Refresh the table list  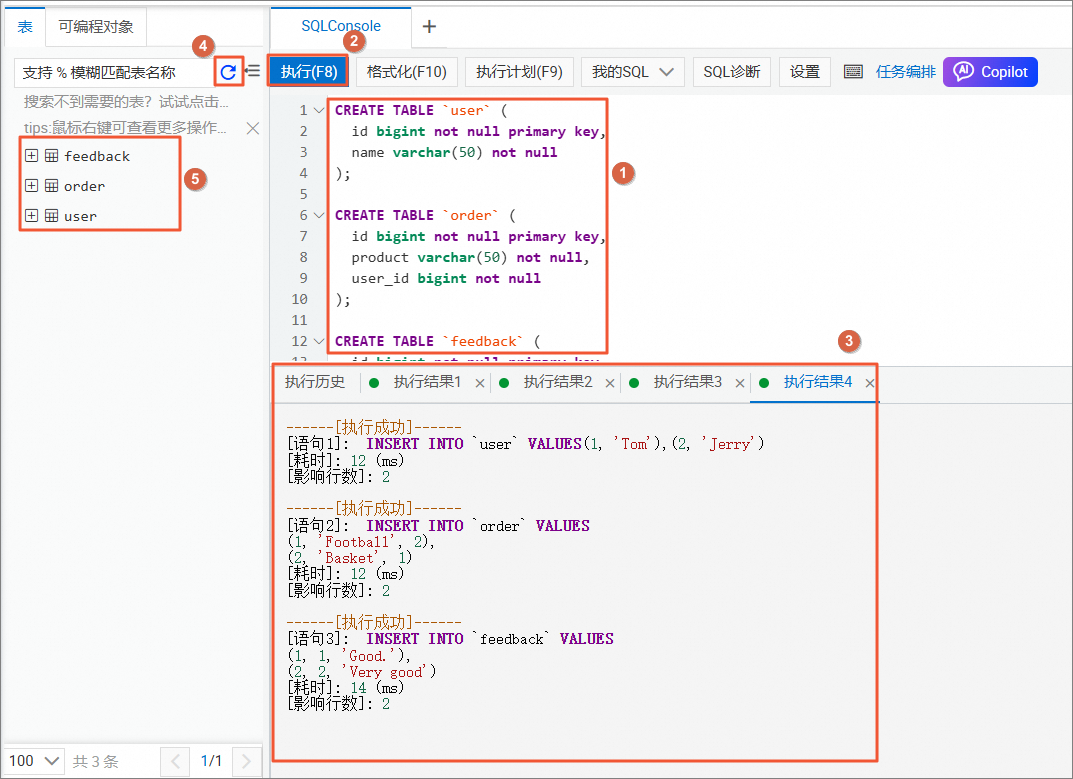[228, 72]
